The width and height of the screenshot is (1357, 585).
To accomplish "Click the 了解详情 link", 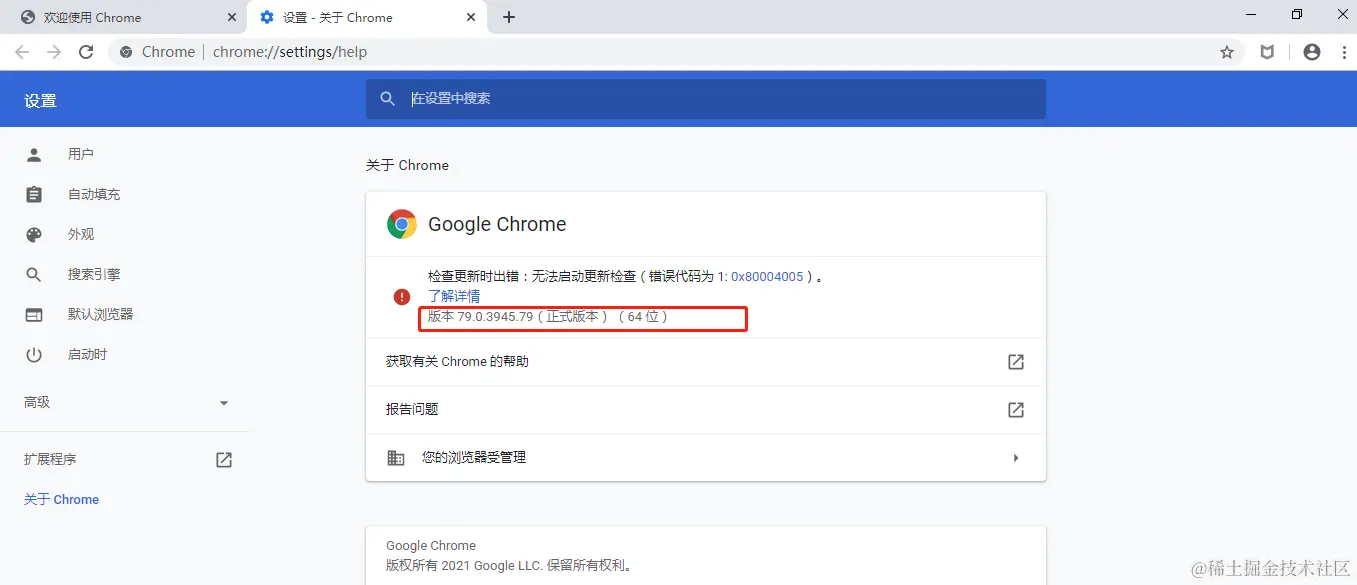I will (454, 296).
